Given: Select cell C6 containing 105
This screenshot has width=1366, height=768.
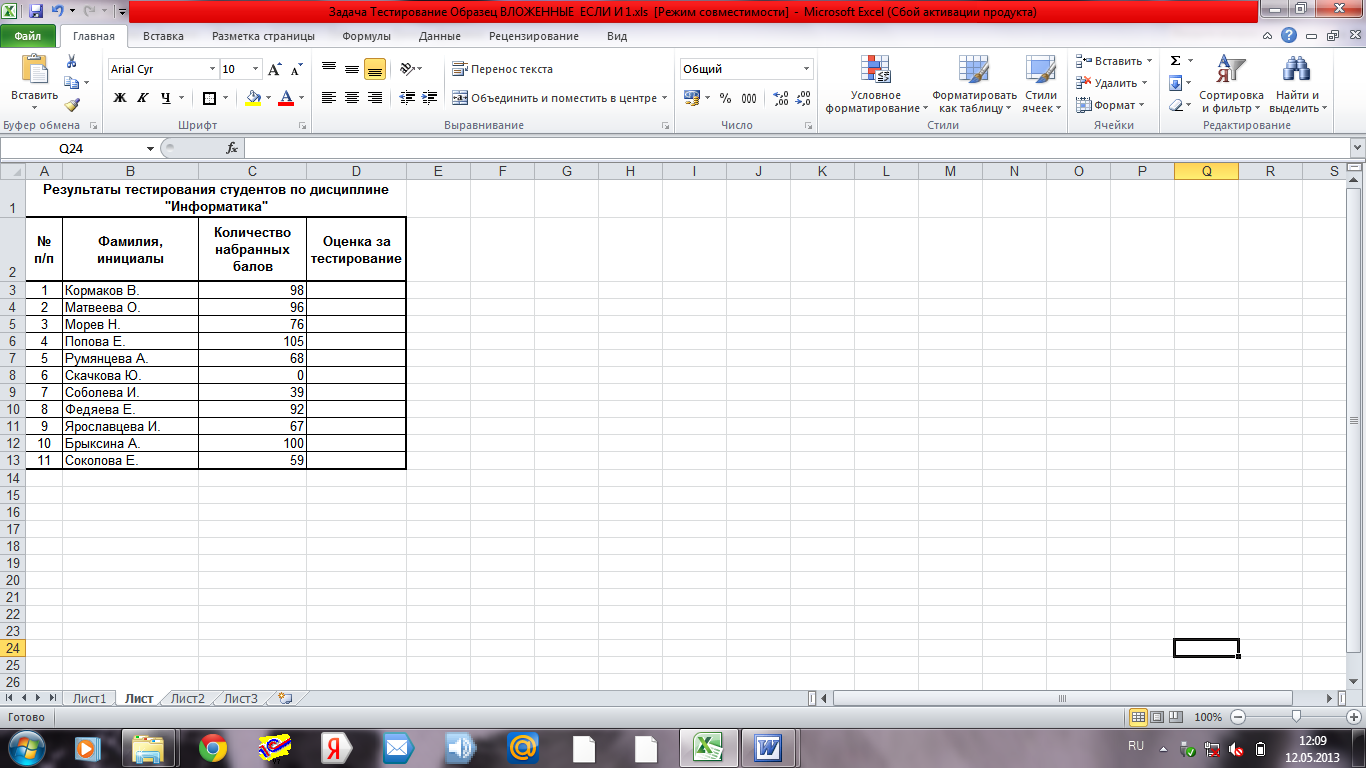Looking at the screenshot, I should [252, 341].
